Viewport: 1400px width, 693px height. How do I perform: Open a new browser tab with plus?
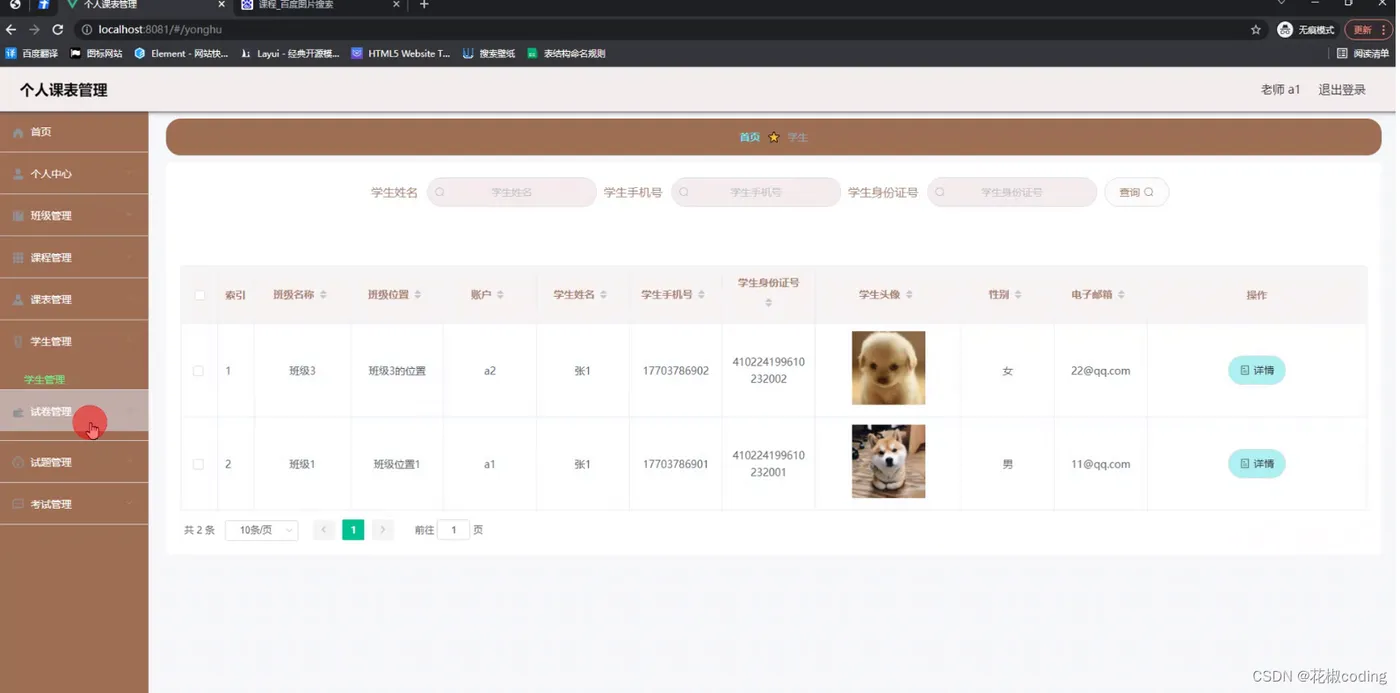click(x=424, y=5)
